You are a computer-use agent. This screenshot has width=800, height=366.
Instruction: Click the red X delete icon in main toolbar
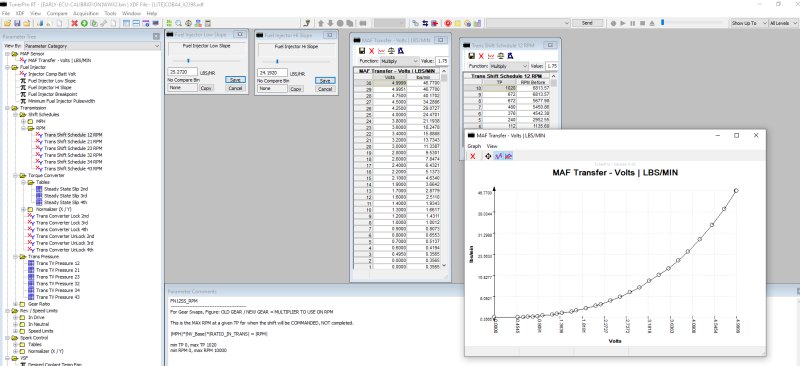point(74,23)
